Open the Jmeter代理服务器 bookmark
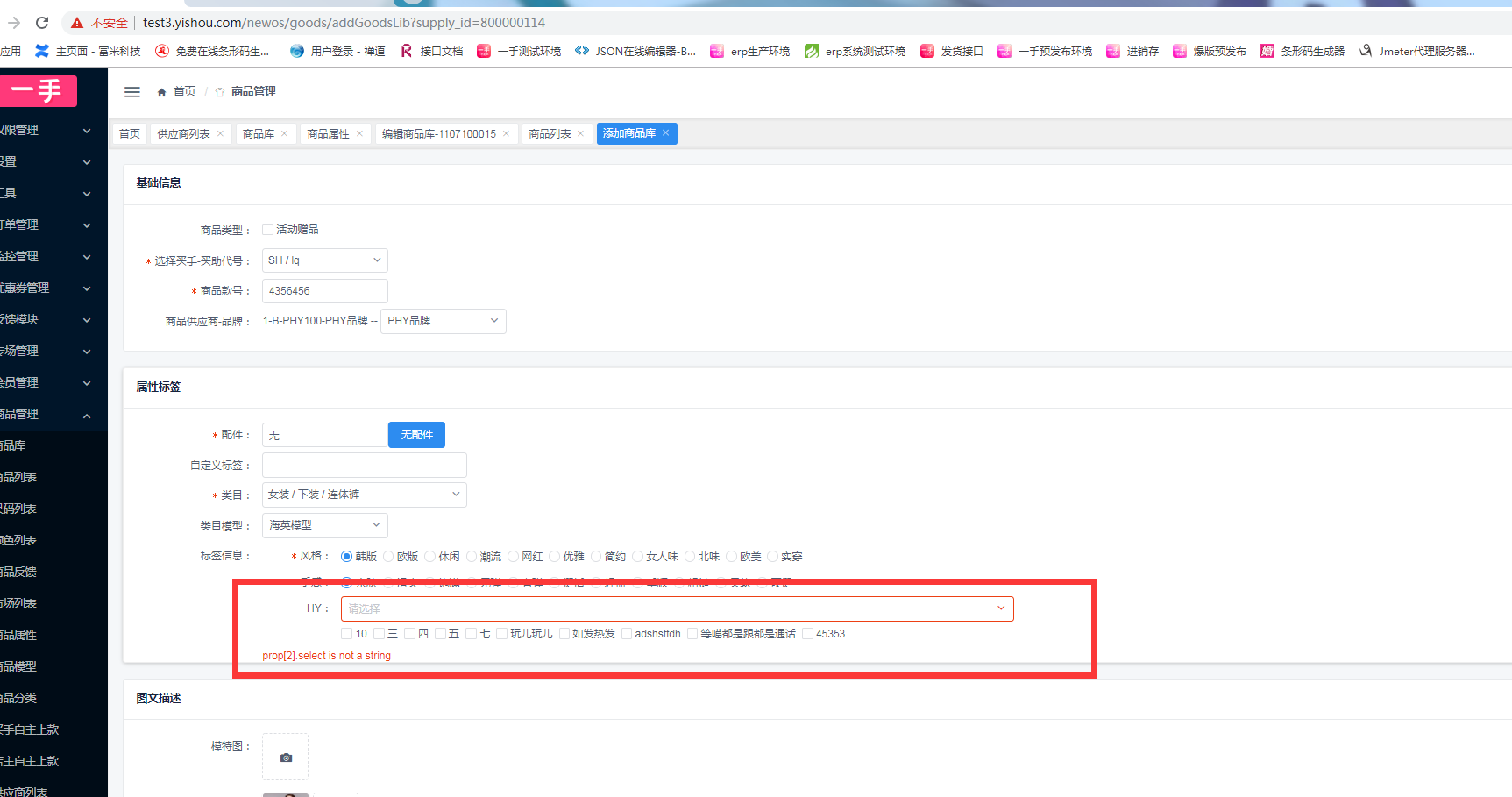Image resolution: width=1512 pixels, height=797 pixels. point(1417,52)
